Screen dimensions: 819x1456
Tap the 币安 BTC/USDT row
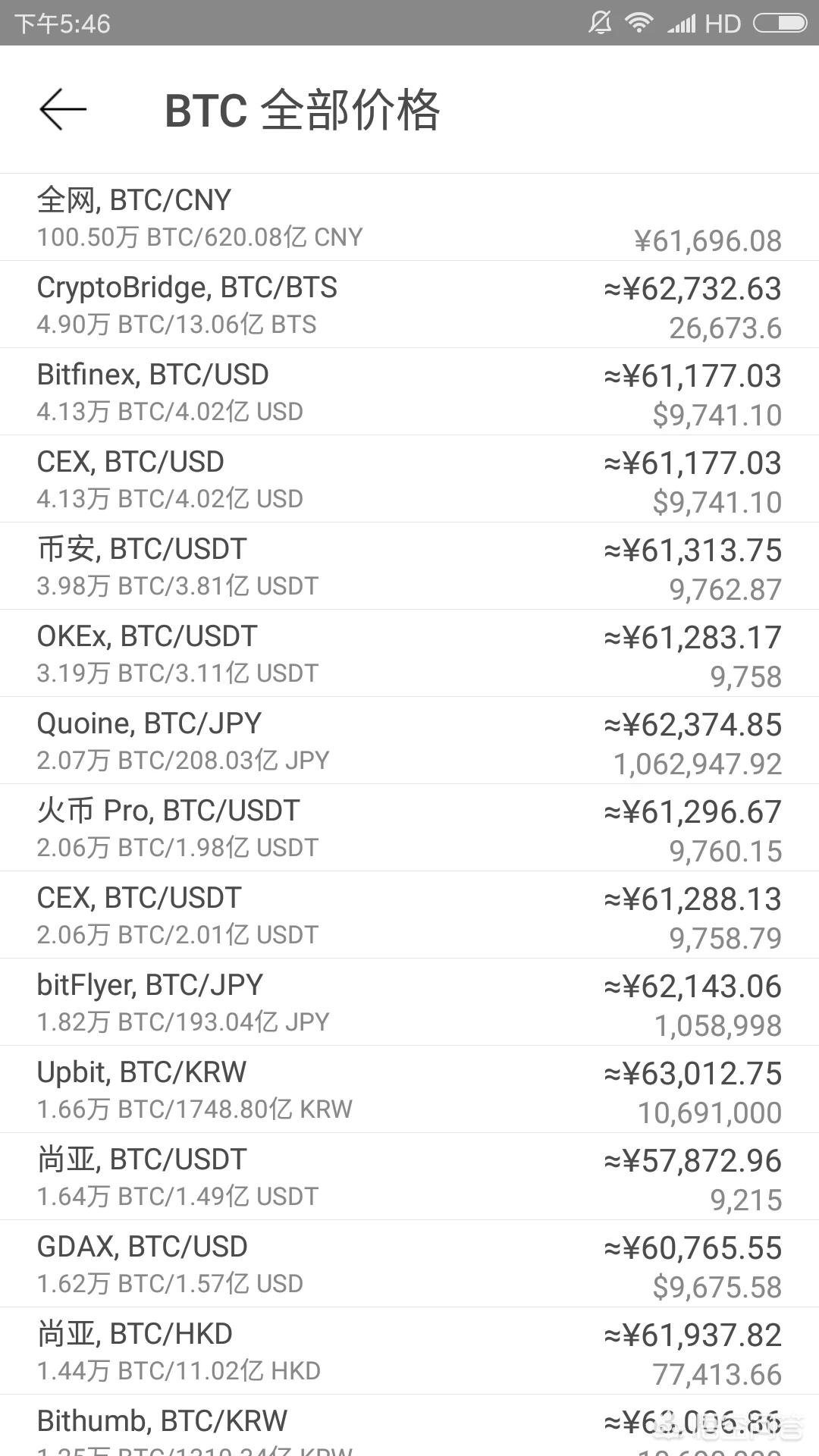pyautogui.click(x=409, y=566)
